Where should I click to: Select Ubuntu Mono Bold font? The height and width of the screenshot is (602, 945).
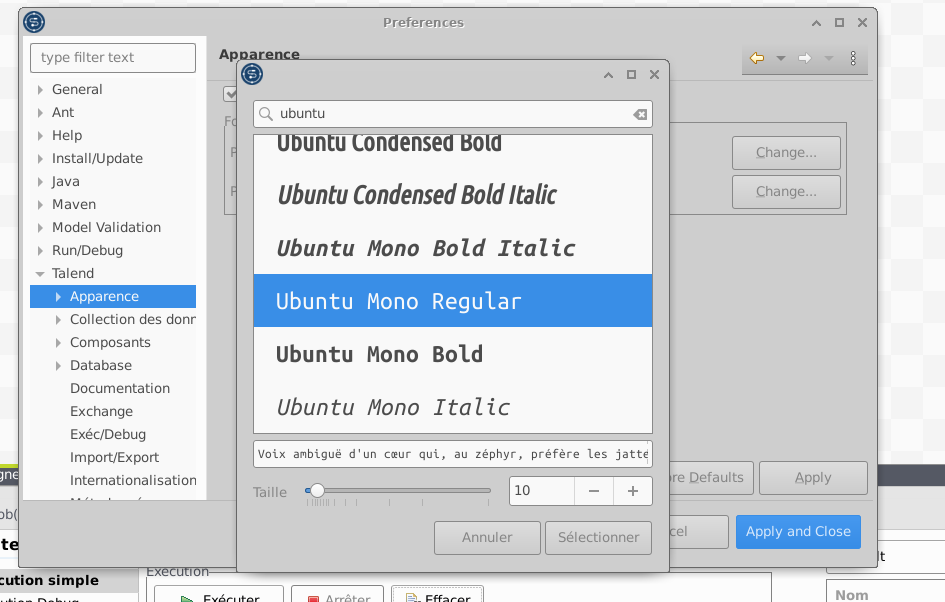click(x=453, y=354)
